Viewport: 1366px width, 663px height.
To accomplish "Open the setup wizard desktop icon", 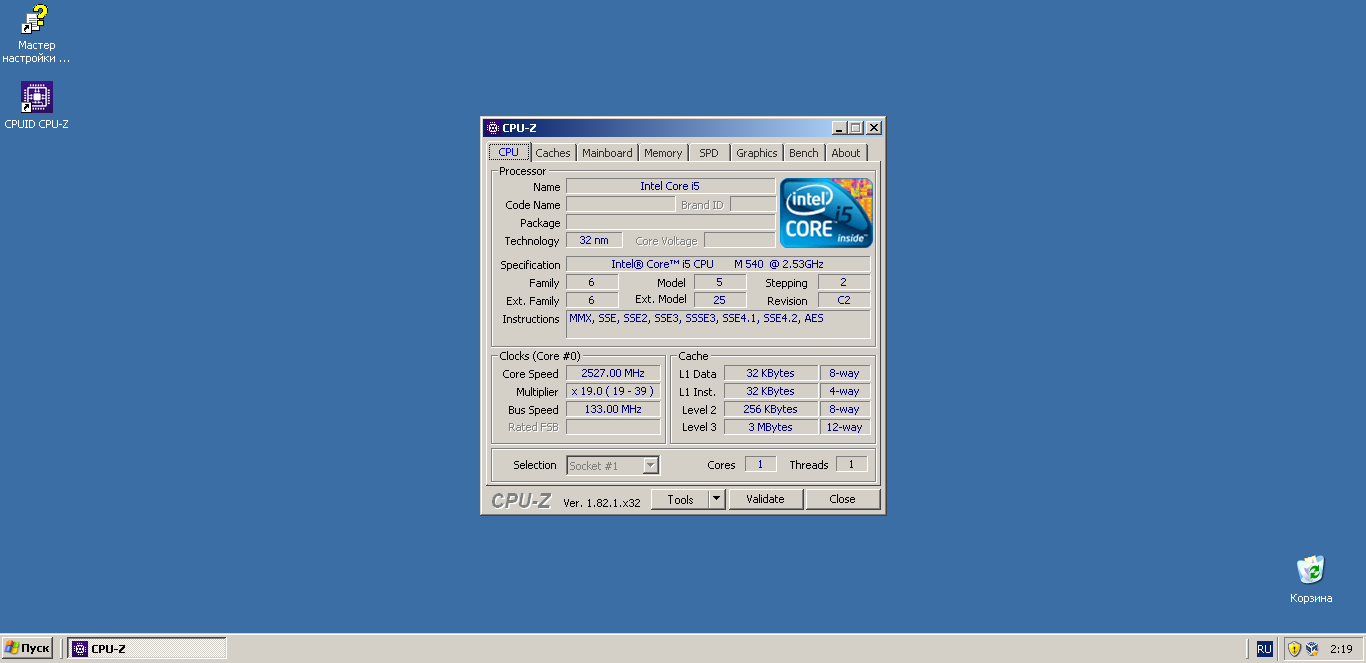I will click(x=36, y=20).
